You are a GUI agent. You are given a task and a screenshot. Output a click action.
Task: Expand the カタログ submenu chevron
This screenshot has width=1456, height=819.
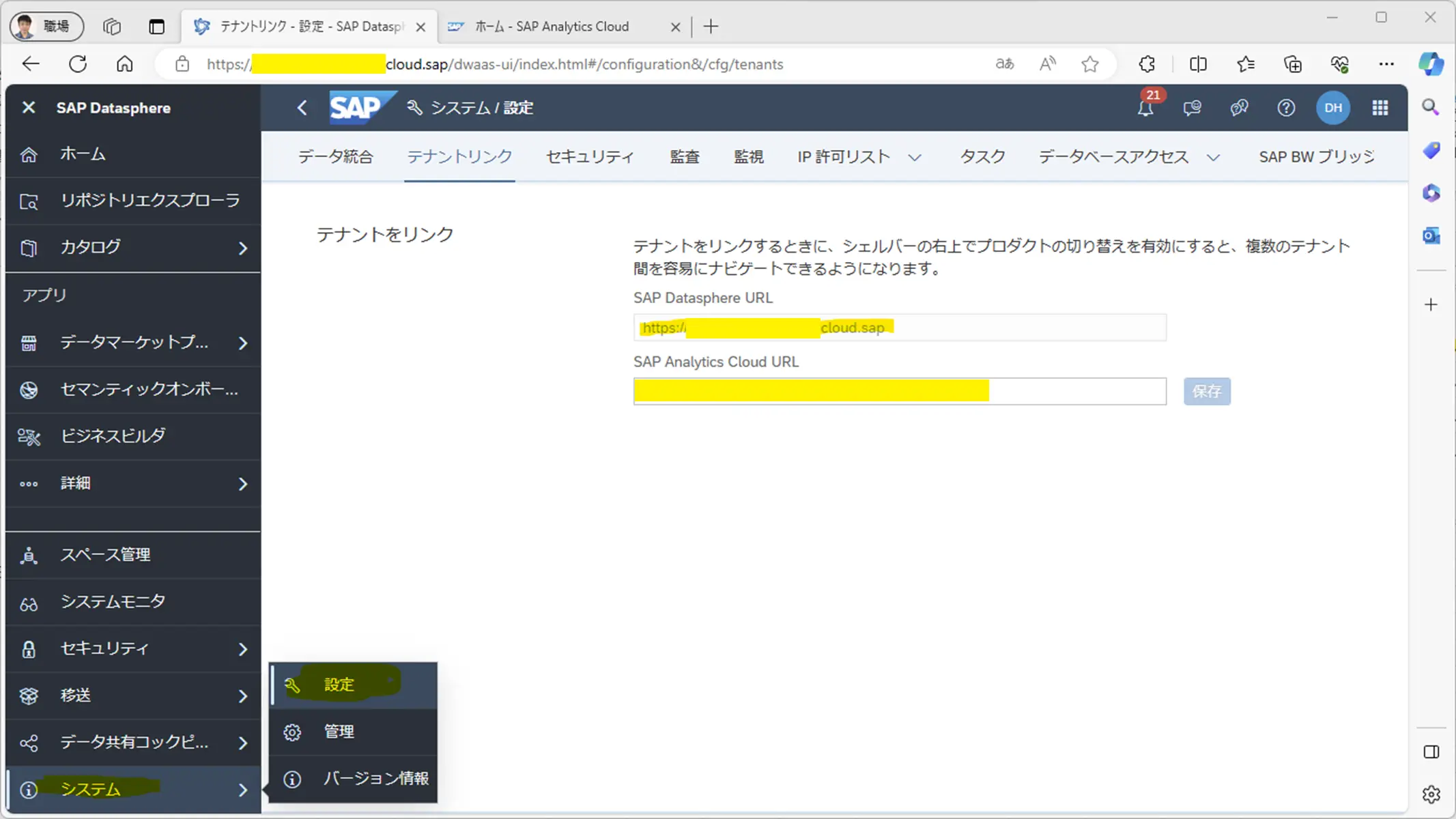point(243,248)
